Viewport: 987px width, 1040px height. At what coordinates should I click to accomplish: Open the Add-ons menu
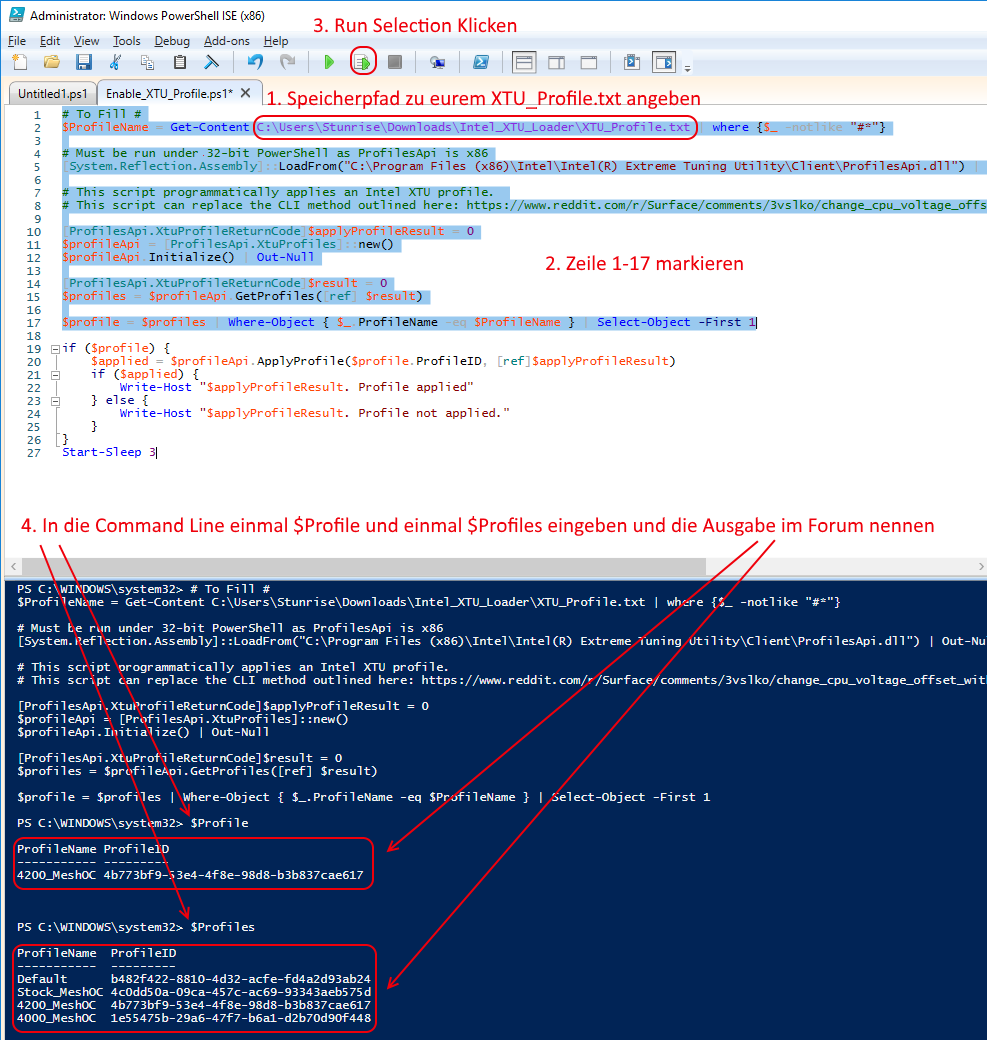pyautogui.click(x=227, y=41)
